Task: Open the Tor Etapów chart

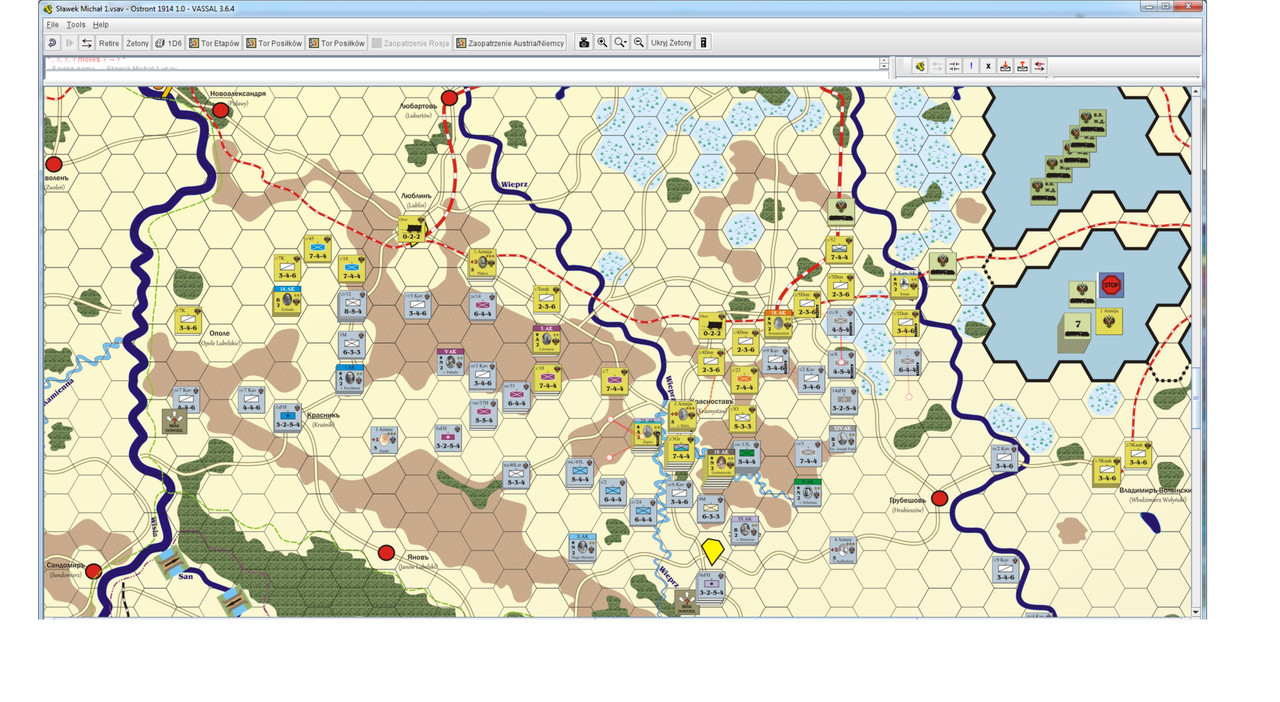Action: (x=215, y=43)
